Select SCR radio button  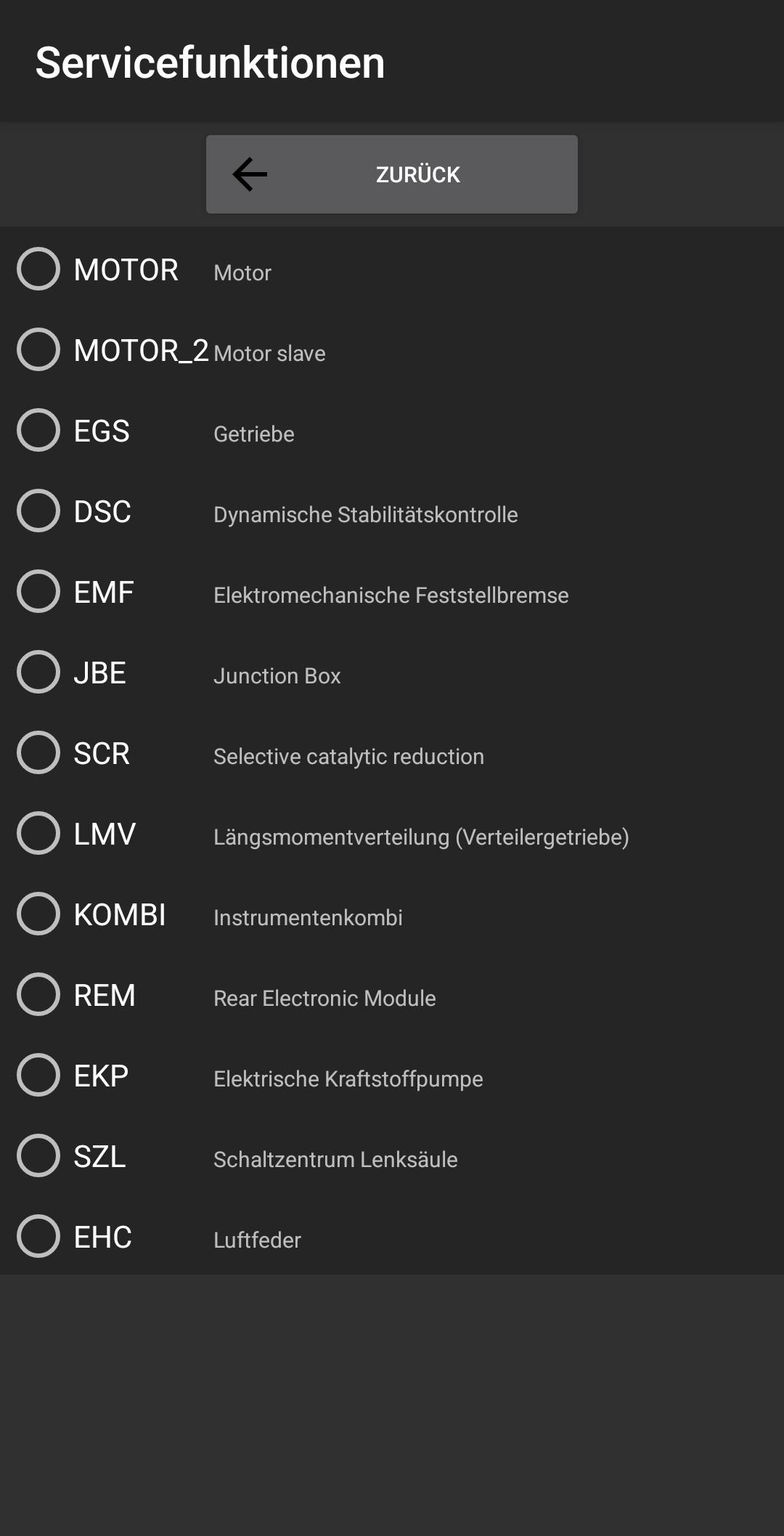click(38, 752)
